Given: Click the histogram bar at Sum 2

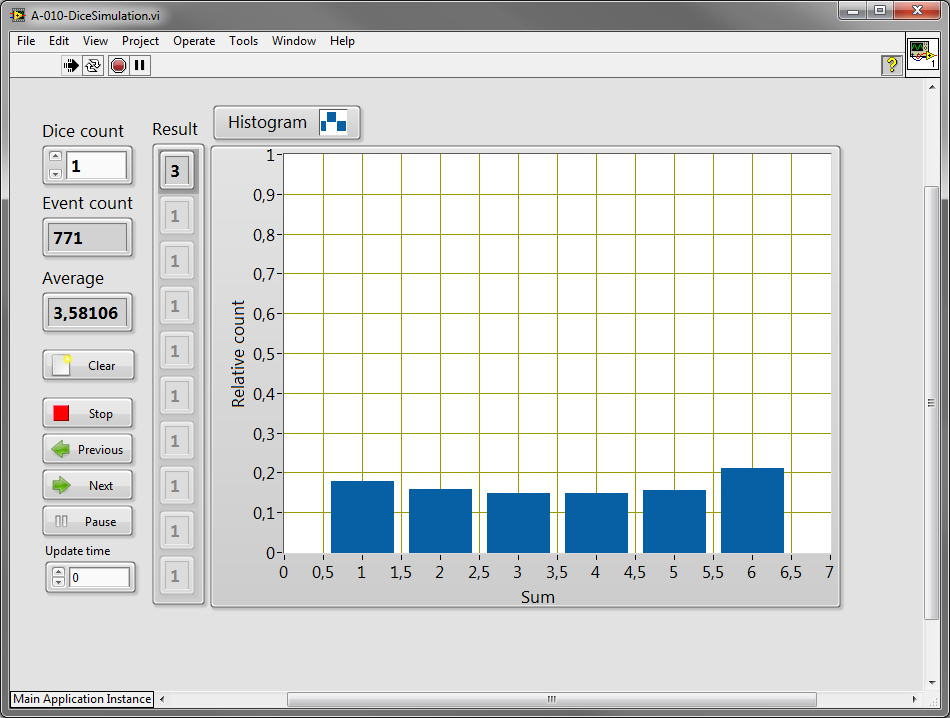Looking at the screenshot, I should click(x=440, y=521).
